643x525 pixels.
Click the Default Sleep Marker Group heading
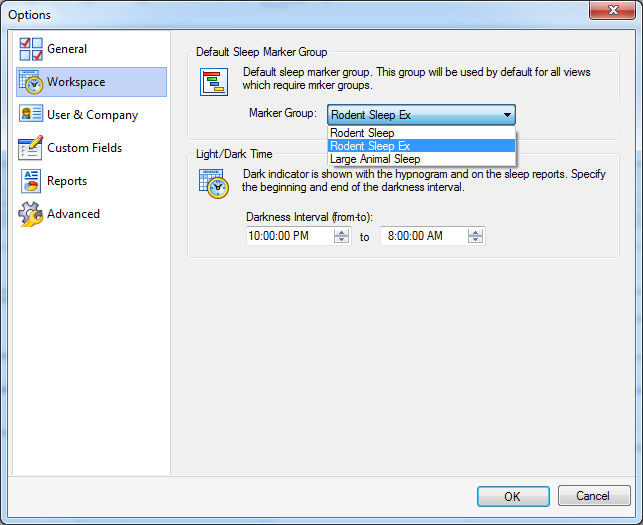click(x=262, y=52)
